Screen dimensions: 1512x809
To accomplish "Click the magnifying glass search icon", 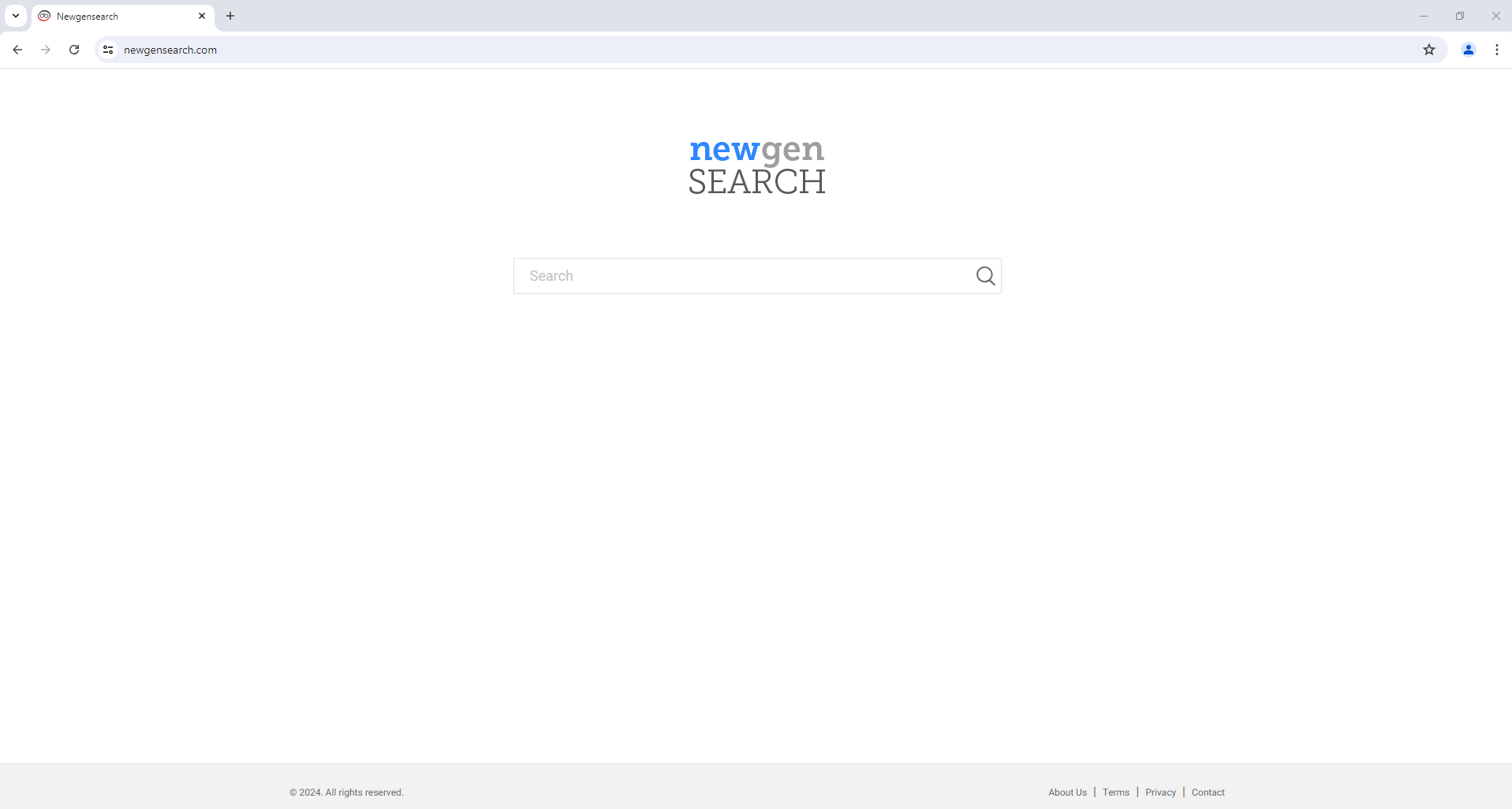I will (x=985, y=276).
